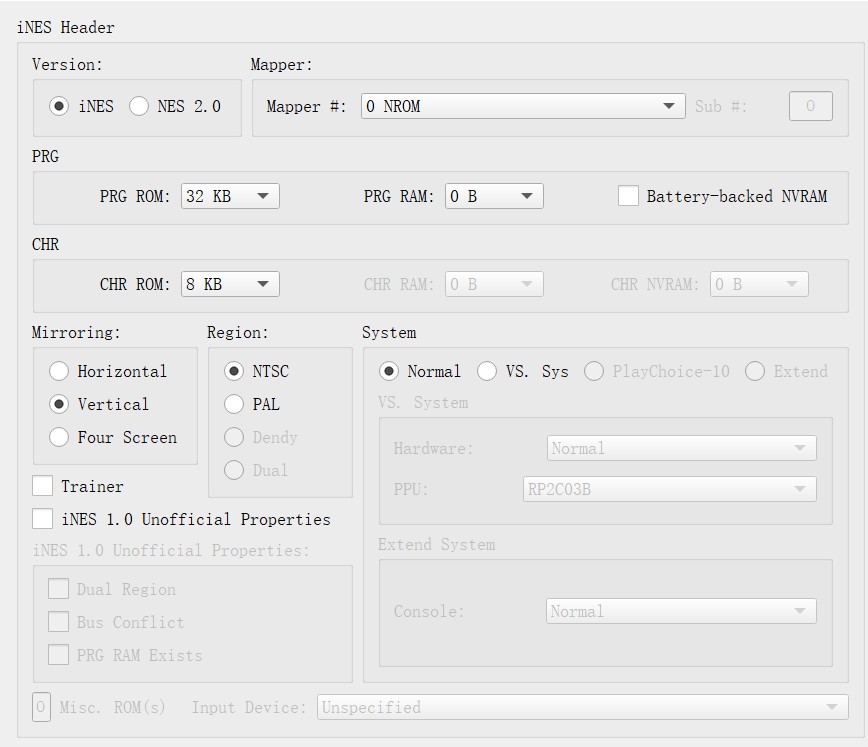Select Vertical mirroring
868x747 pixels.
(59, 404)
